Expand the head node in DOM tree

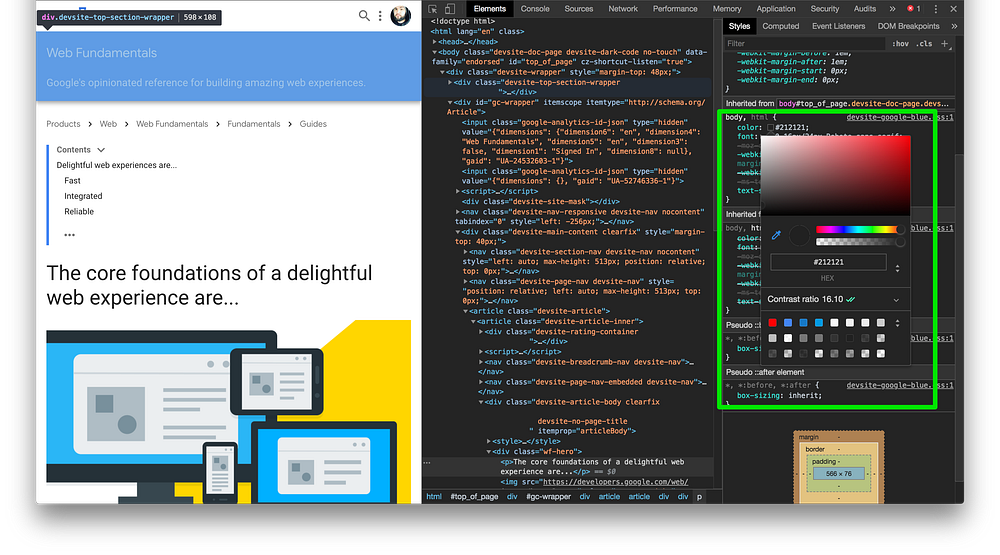(435, 41)
